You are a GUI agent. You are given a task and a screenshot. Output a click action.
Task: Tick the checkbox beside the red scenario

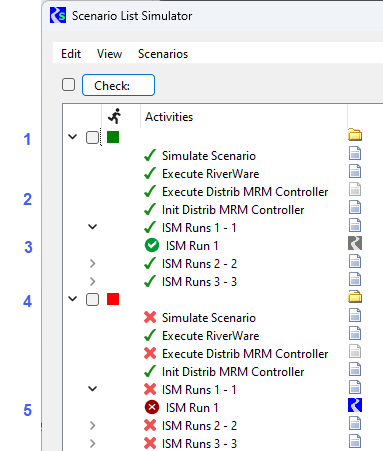tap(92, 299)
